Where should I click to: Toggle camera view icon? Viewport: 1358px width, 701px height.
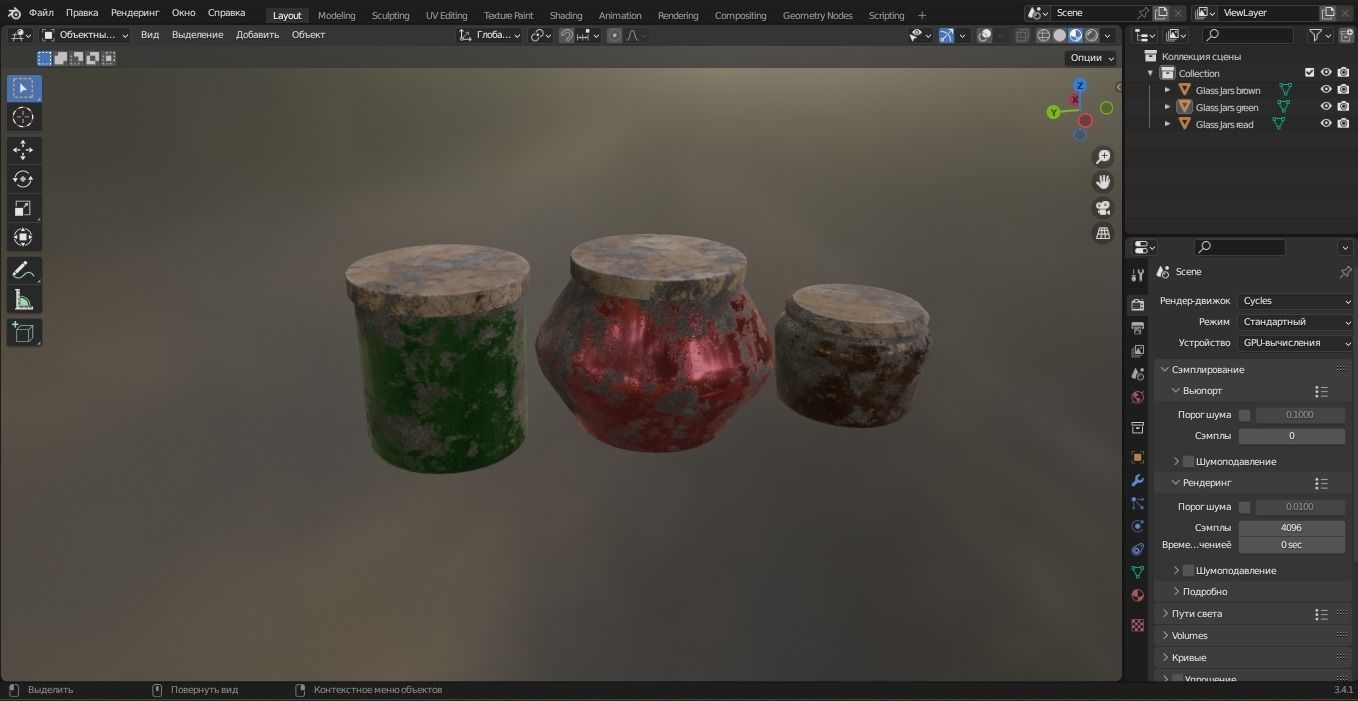(1103, 208)
